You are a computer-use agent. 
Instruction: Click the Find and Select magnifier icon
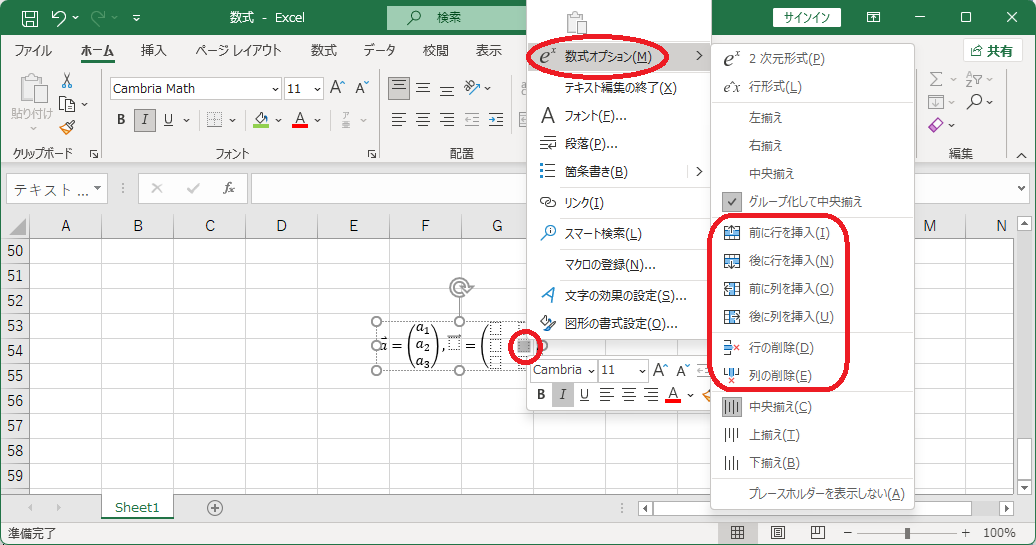tap(975, 102)
